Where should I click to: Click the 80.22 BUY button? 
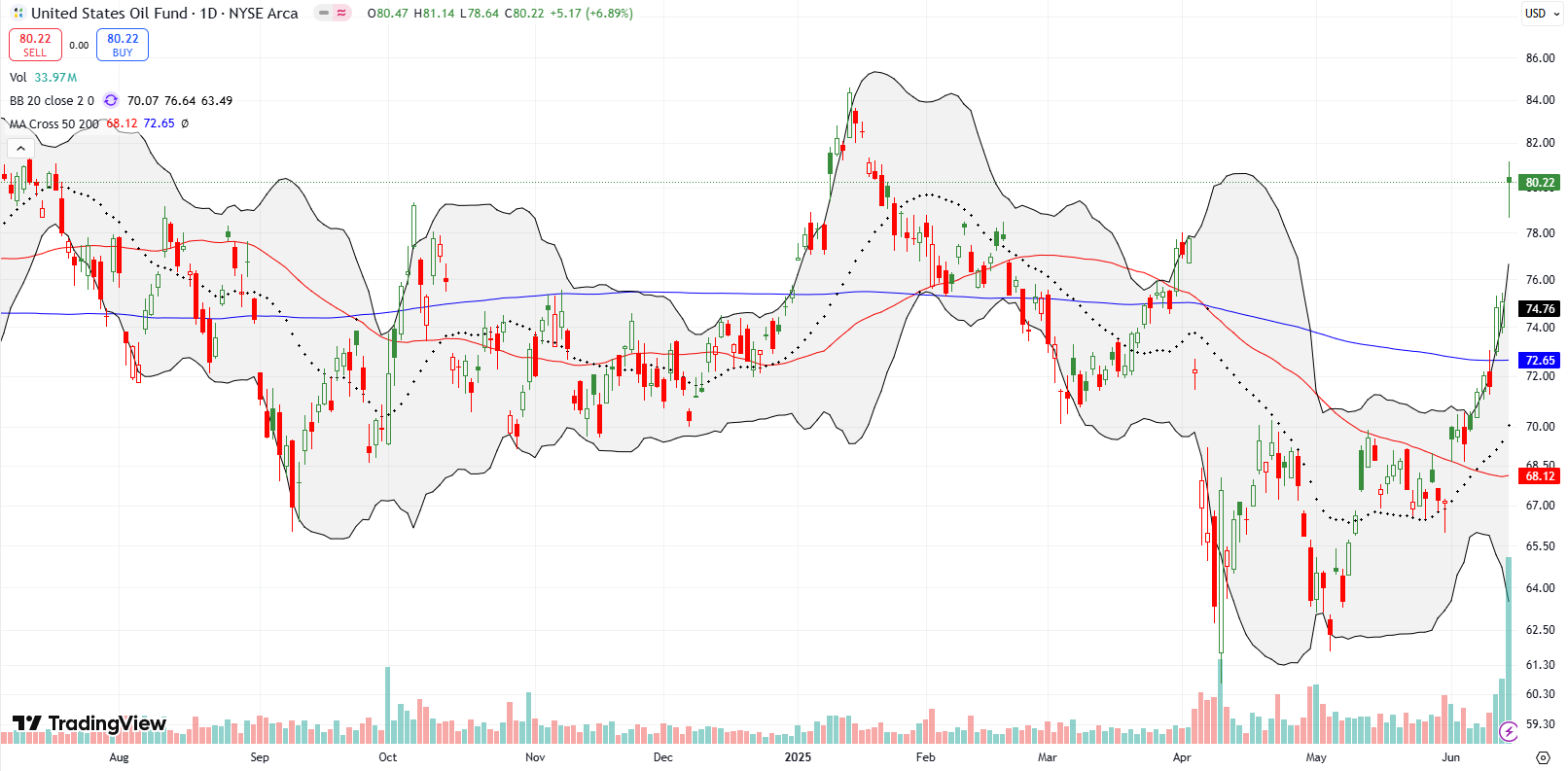[x=123, y=45]
